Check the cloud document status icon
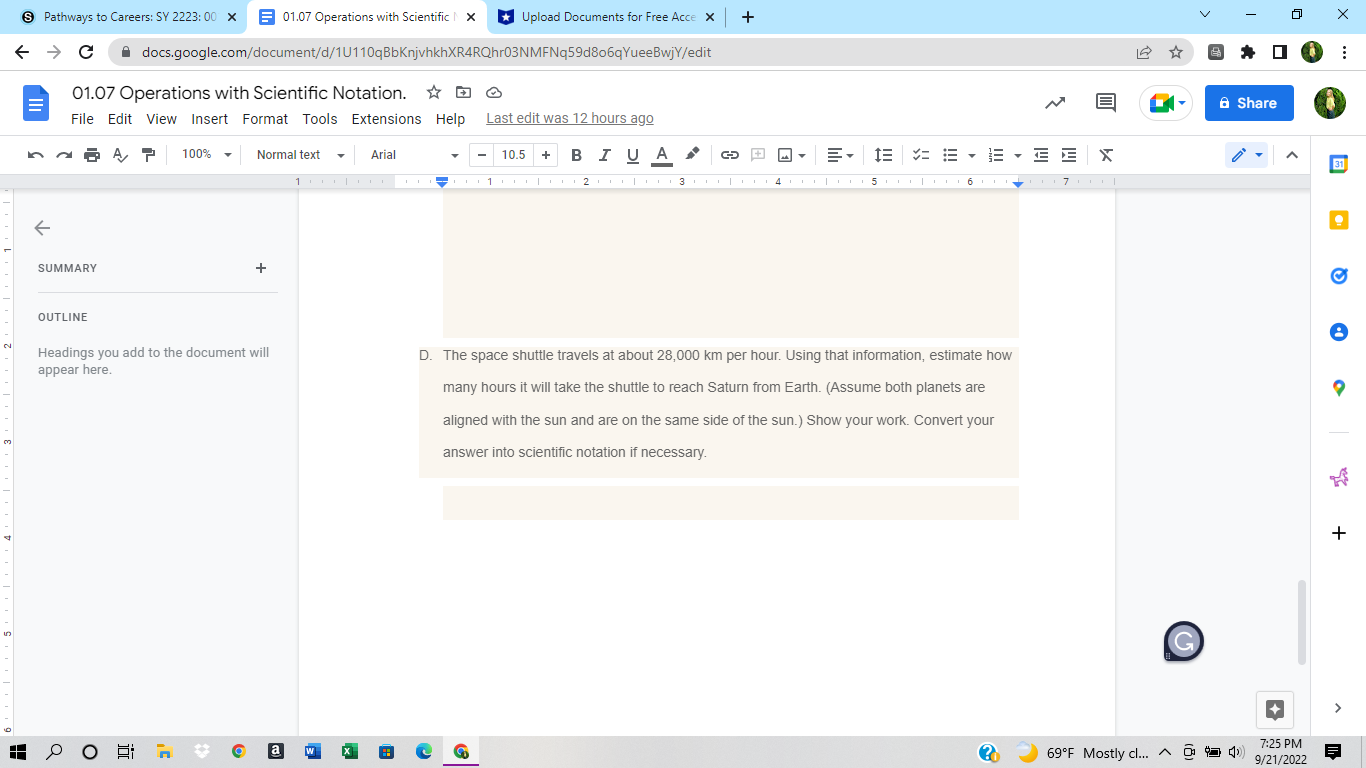The height and width of the screenshot is (768, 1366). click(493, 92)
